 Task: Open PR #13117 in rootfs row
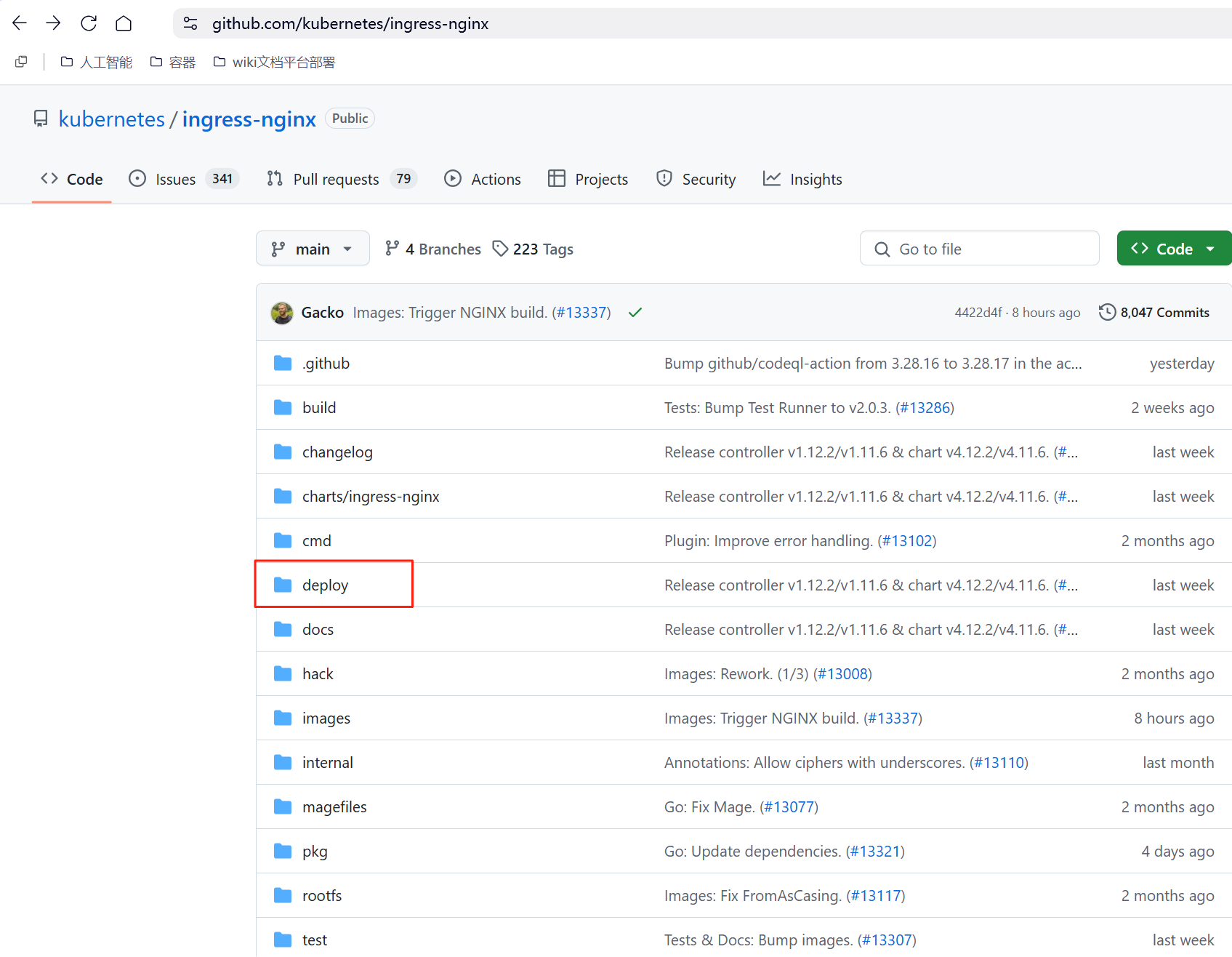tap(876, 895)
